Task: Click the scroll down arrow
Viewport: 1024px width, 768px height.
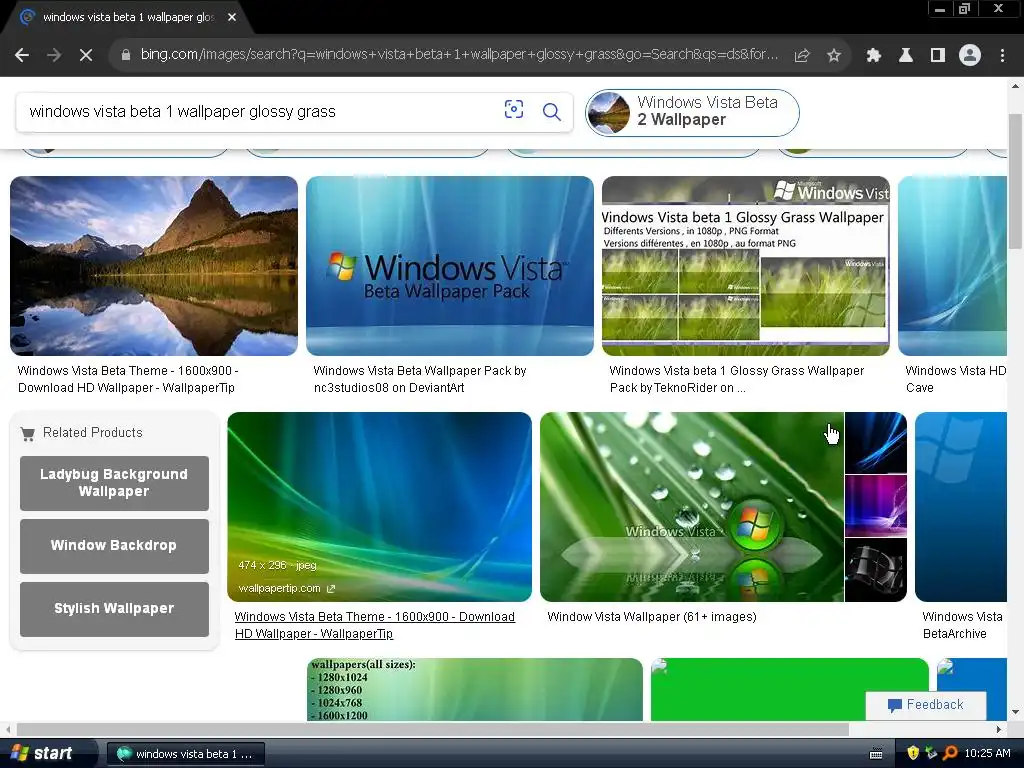Action: pos(1015,713)
